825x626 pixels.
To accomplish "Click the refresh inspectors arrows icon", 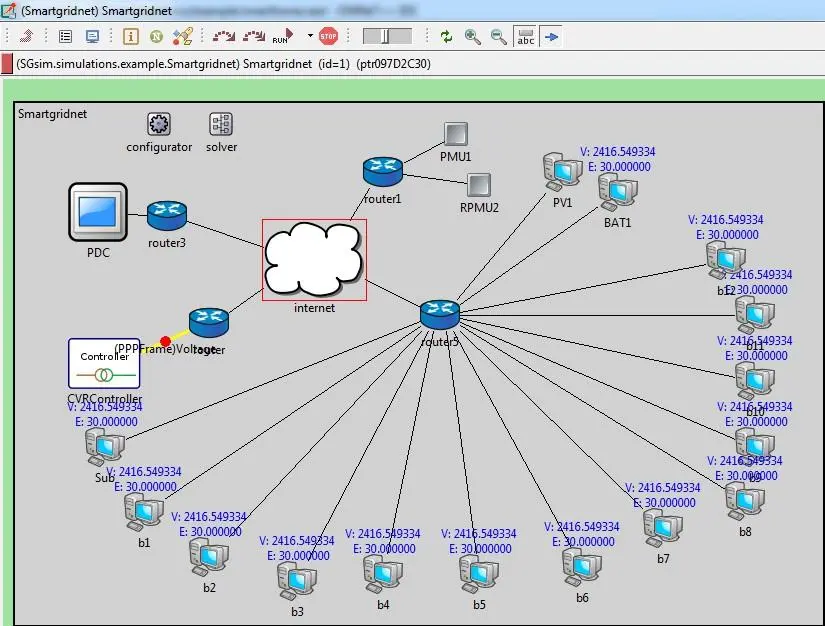I will pos(444,36).
